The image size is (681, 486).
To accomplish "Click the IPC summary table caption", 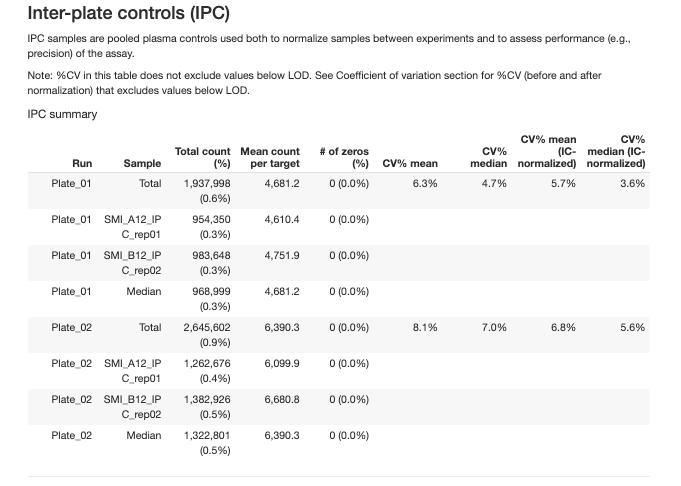I will point(62,114).
